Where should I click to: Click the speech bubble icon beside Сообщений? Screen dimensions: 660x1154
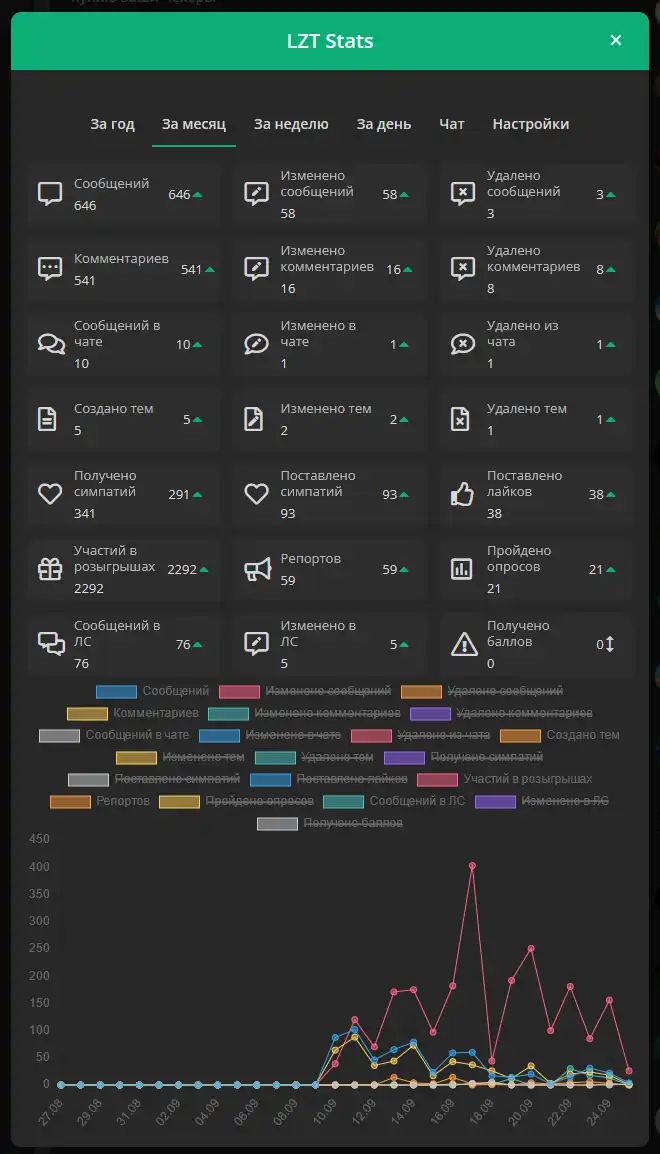[x=50, y=194]
